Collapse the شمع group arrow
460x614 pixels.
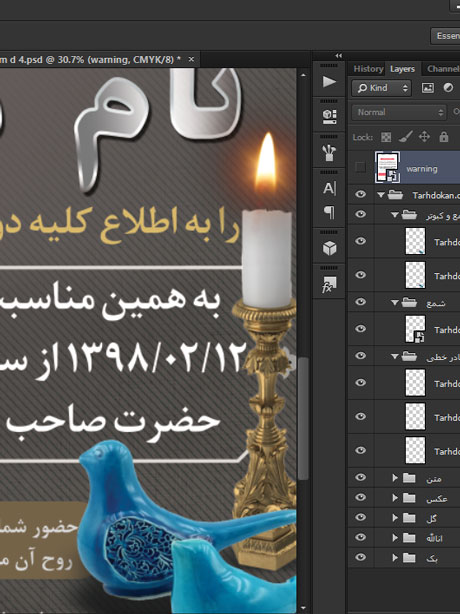pyautogui.click(x=395, y=302)
